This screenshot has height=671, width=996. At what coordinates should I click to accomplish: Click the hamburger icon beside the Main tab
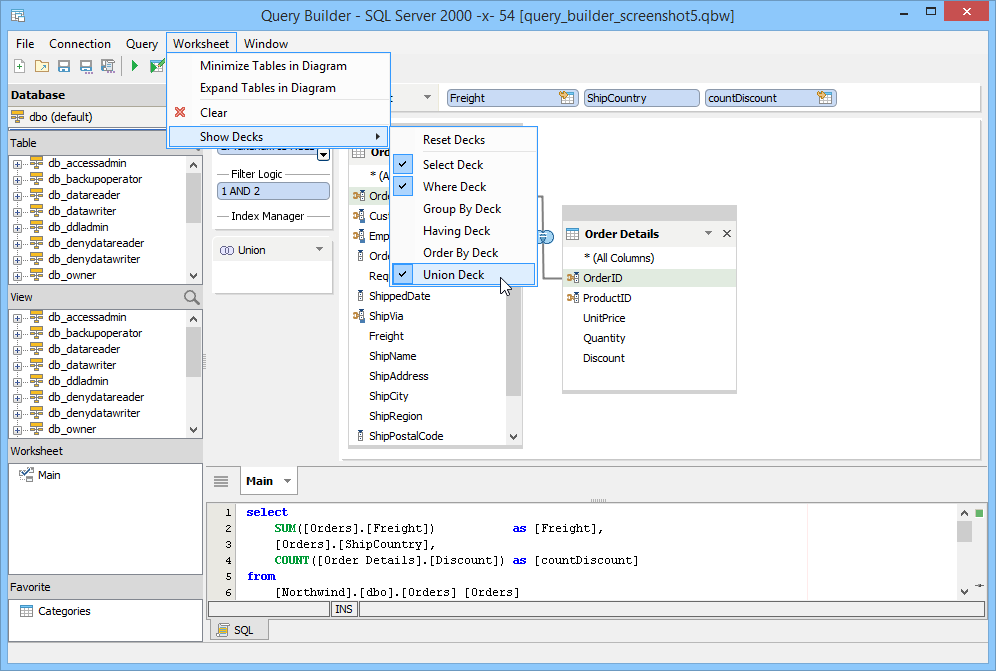[x=221, y=481]
